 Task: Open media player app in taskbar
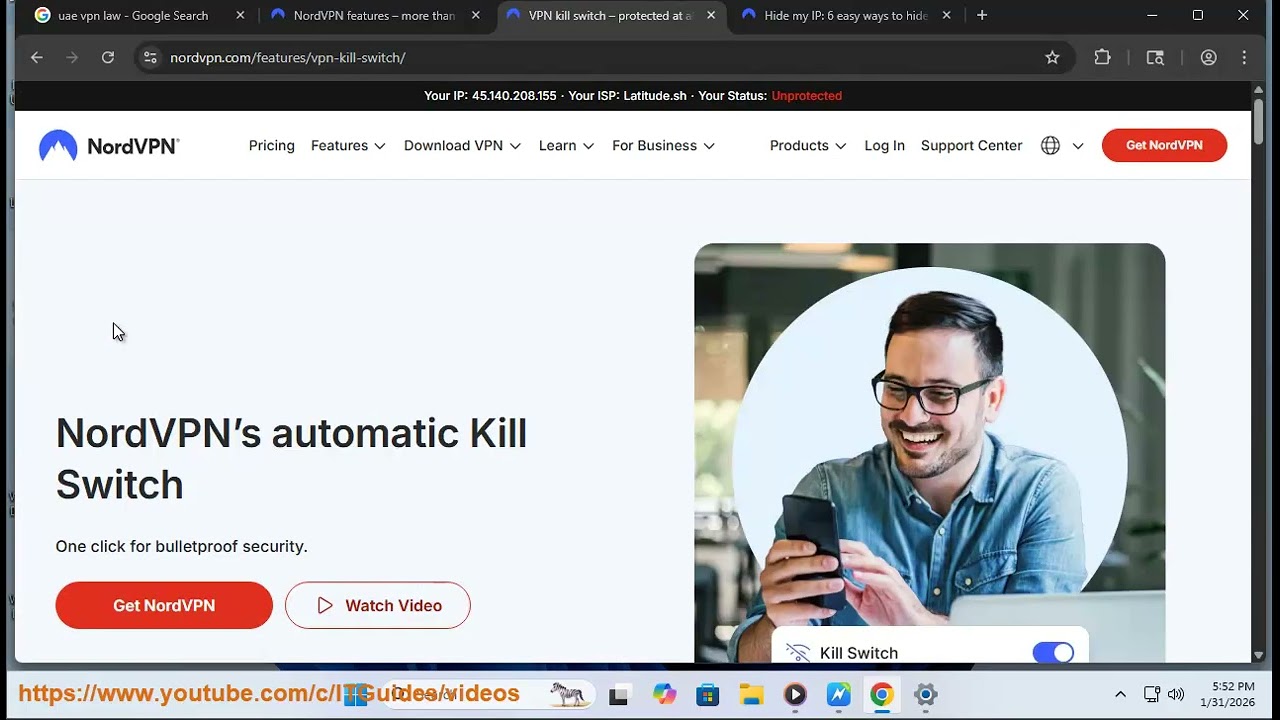click(x=795, y=694)
